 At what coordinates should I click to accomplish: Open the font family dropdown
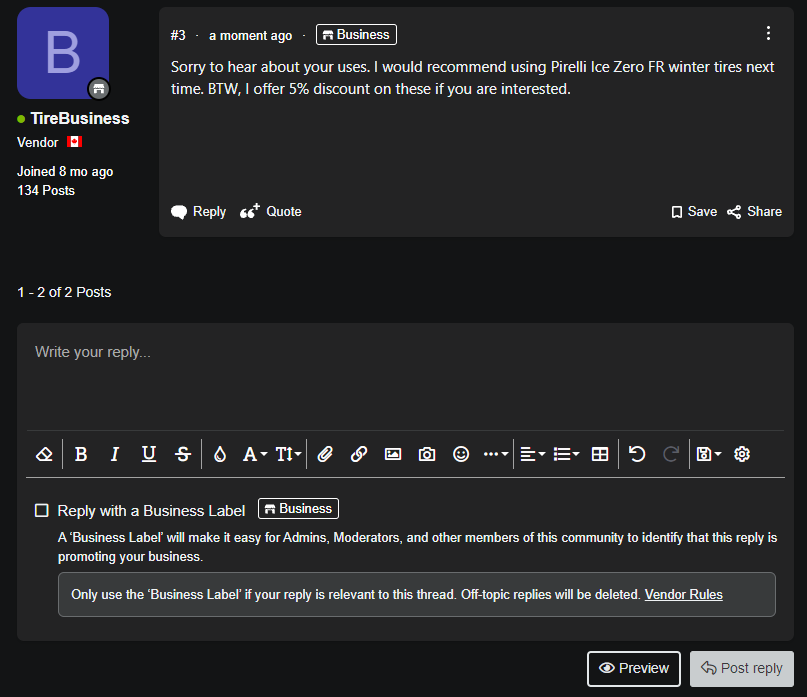[255, 454]
